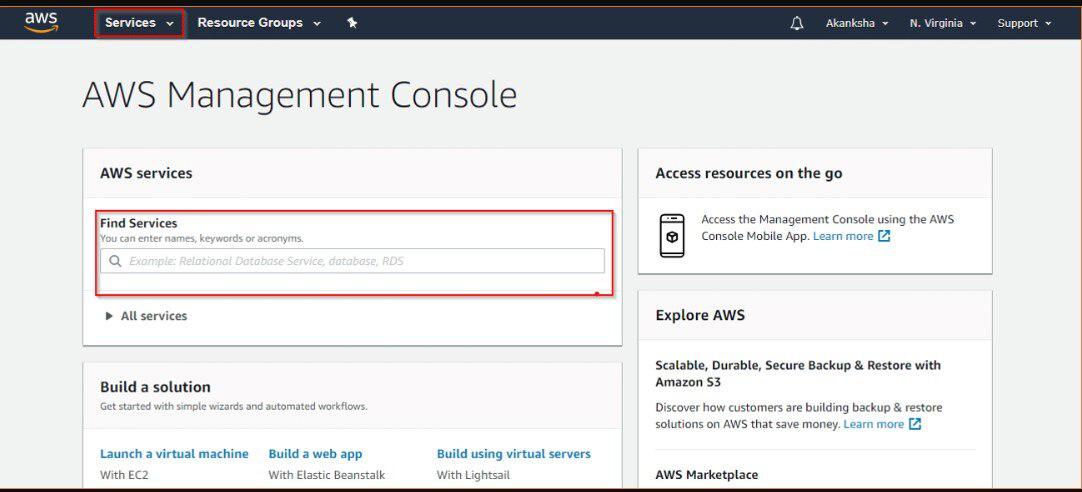Click the mobile app phone icon

[673, 236]
